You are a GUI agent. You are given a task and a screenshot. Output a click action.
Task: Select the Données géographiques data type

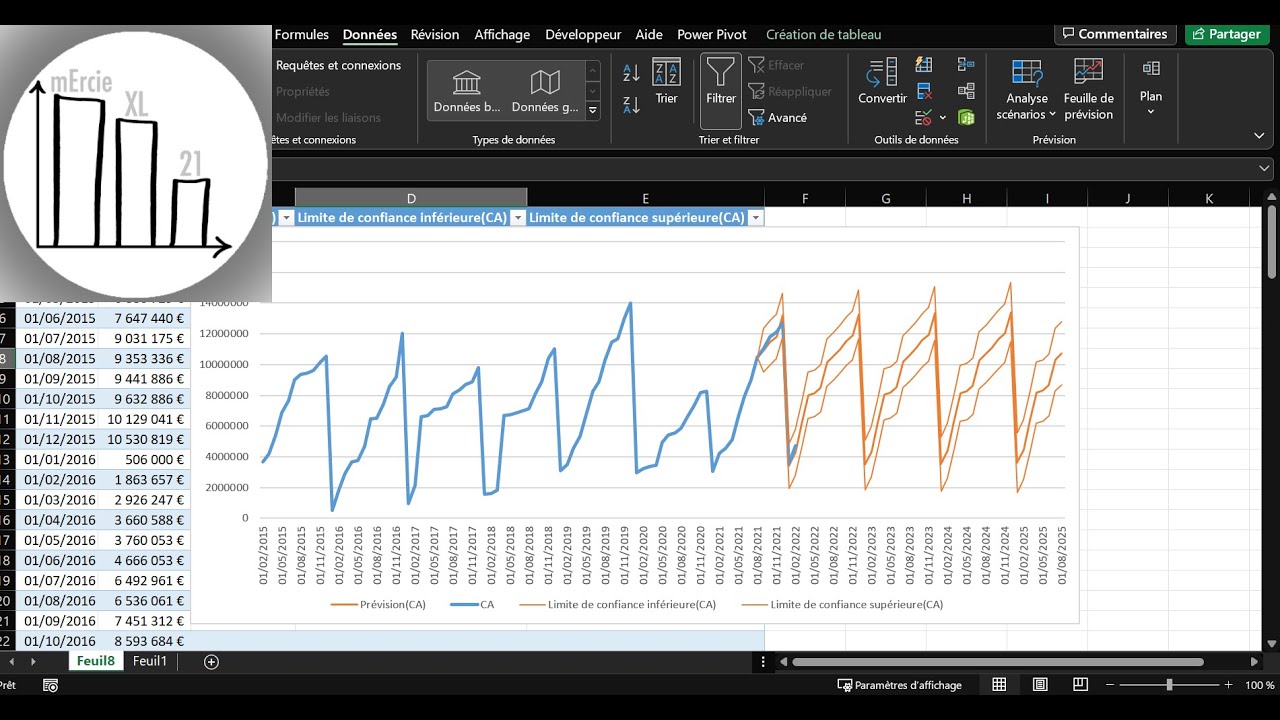click(545, 91)
